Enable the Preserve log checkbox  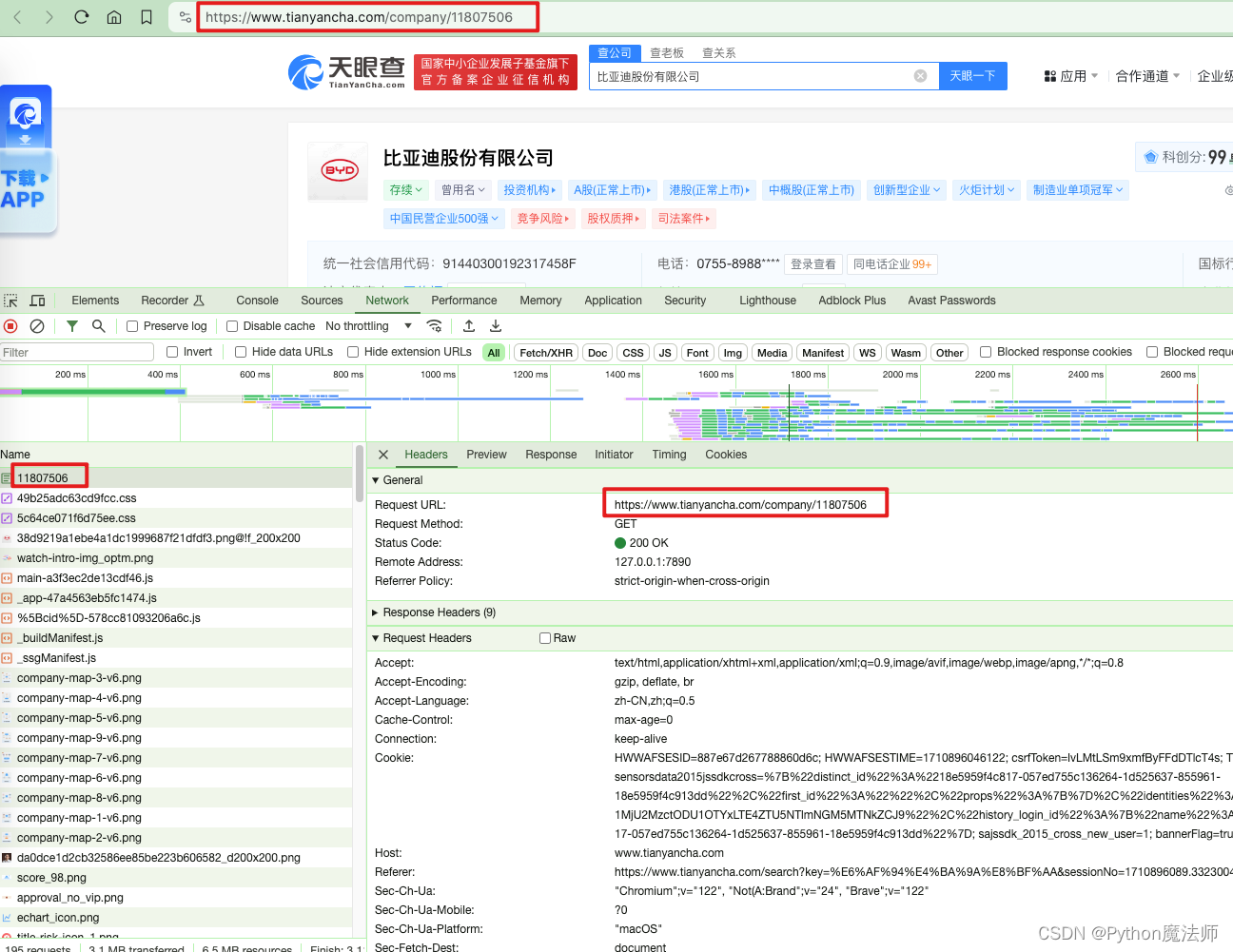132,326
